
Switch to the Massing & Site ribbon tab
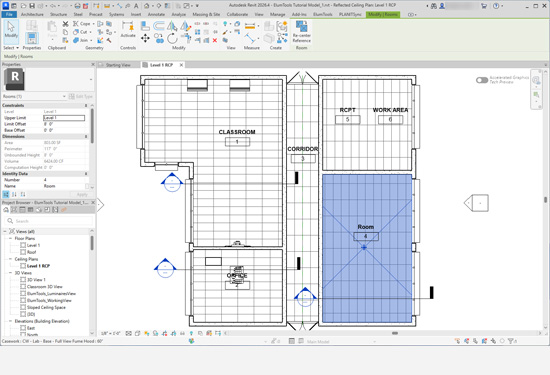206,14
